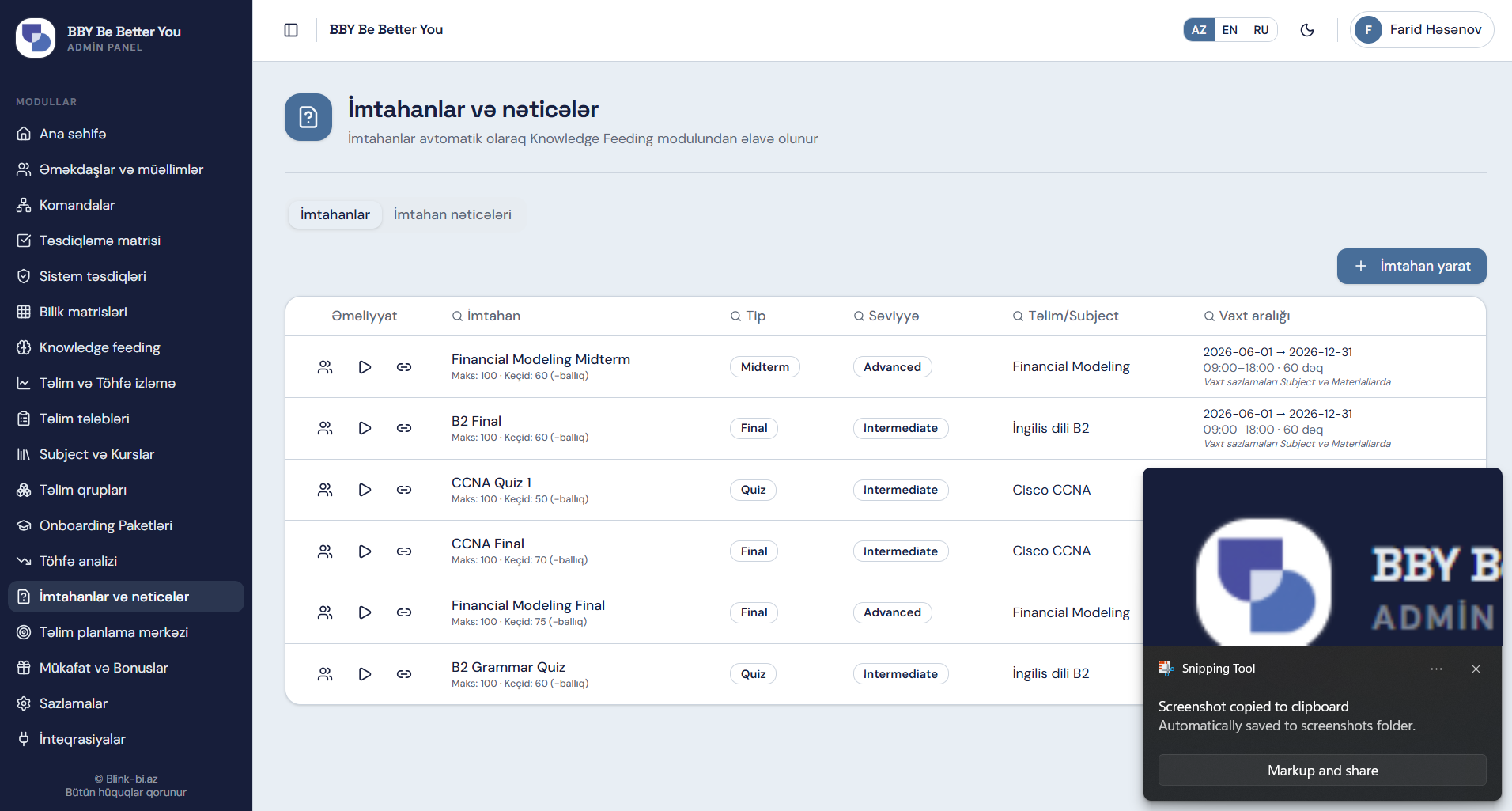Image resolution: width=1512 pixels, height=811 pixels.
Task: Filter by Vaxt aralığı column header
Action: tap(1246, 316)
